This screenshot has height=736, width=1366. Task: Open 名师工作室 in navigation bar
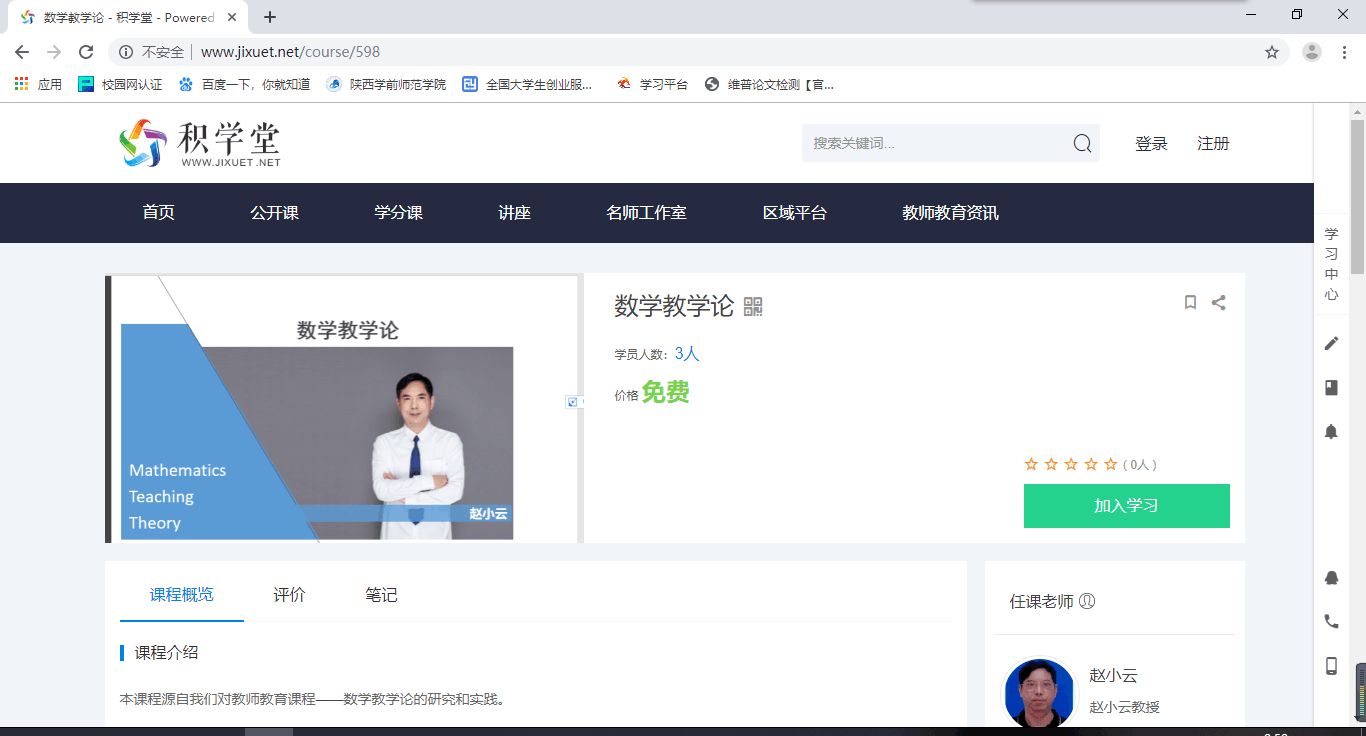[x=646, y=213]
